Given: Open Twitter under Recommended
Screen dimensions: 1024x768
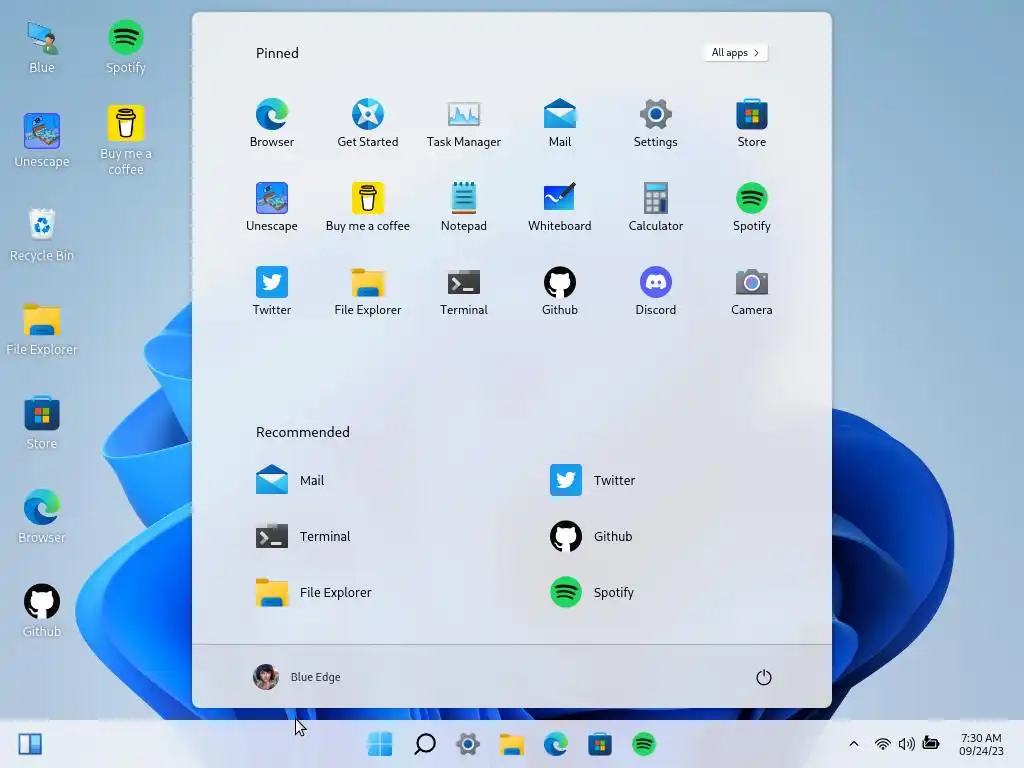Looking at the screenshot, I should (x=592, y=480).
